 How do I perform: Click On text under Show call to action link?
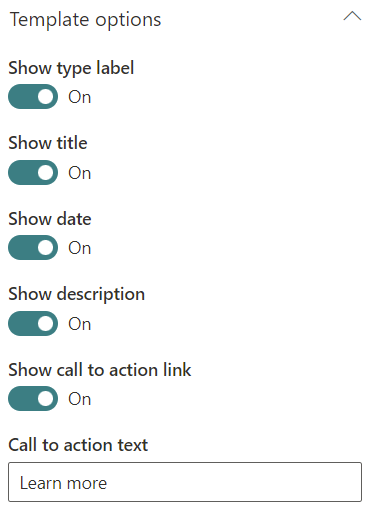(x=80, y=399)
